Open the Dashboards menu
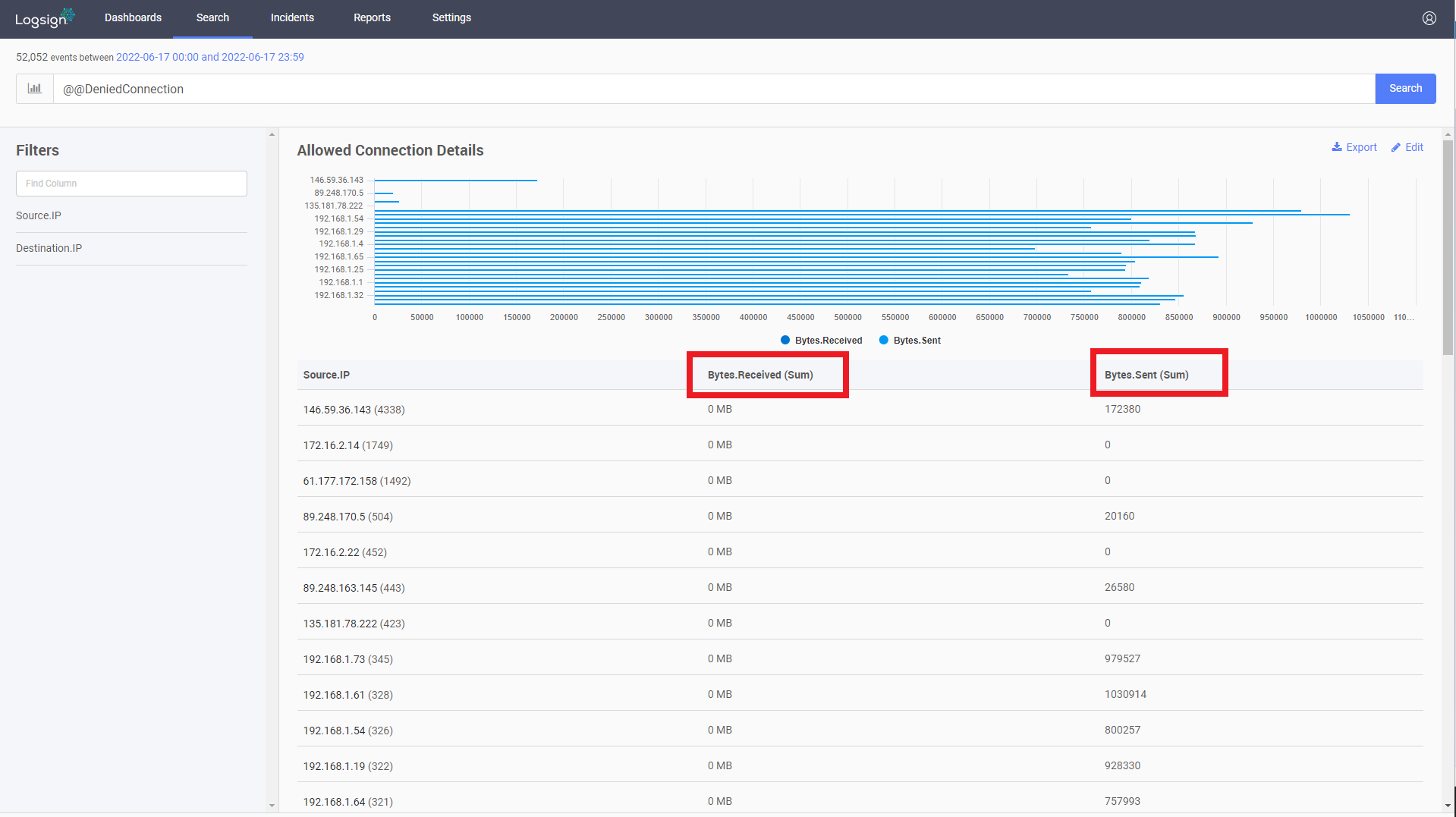Image resolution: width=1456 pixels, height=817 pixels. pos(133,17)
